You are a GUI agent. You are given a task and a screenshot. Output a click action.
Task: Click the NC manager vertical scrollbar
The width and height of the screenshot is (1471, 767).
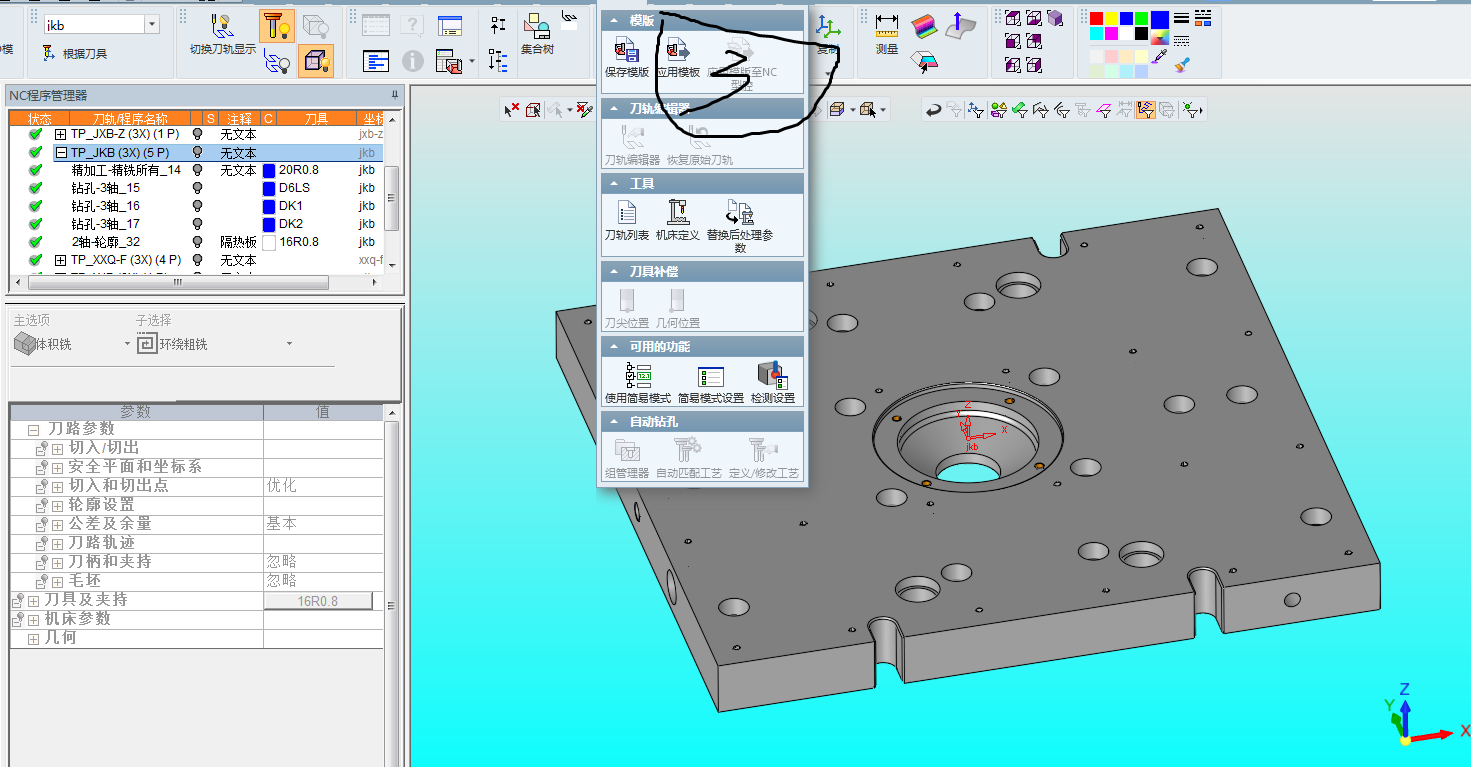coord(392,196)
